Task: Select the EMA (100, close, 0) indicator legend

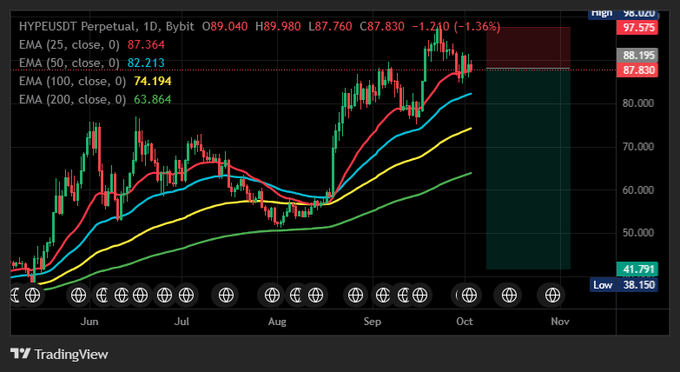Action: pyautogui.click(x=72, y=81)
